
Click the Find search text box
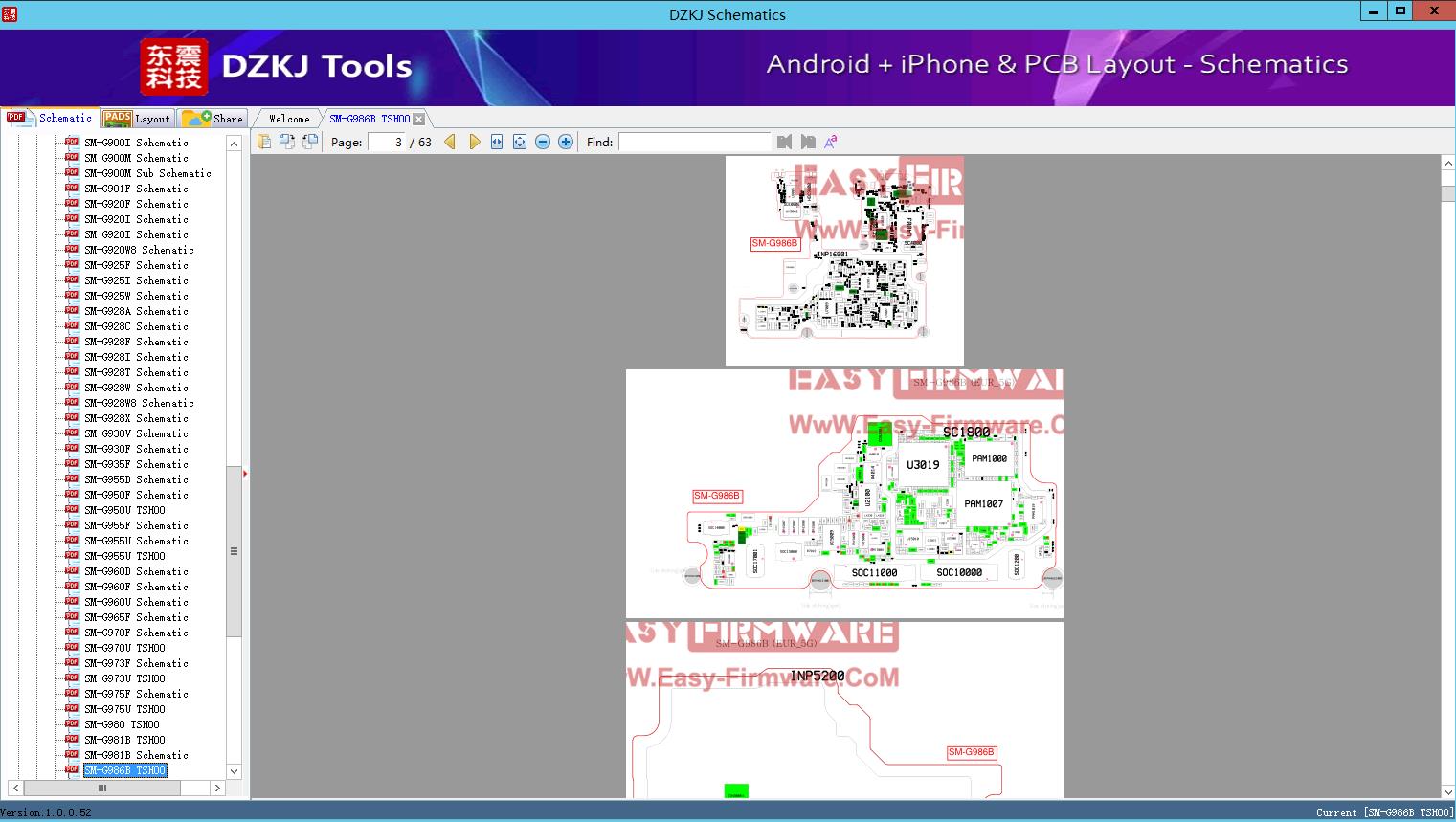(x=694, y=142)
